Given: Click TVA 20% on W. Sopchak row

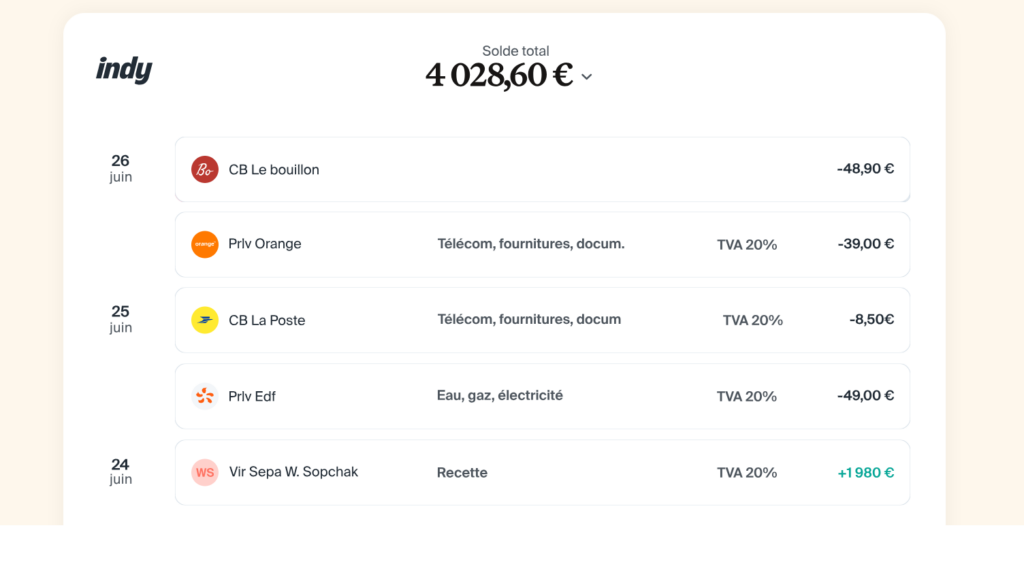Looking at the screenshot, I should point(747,473).
